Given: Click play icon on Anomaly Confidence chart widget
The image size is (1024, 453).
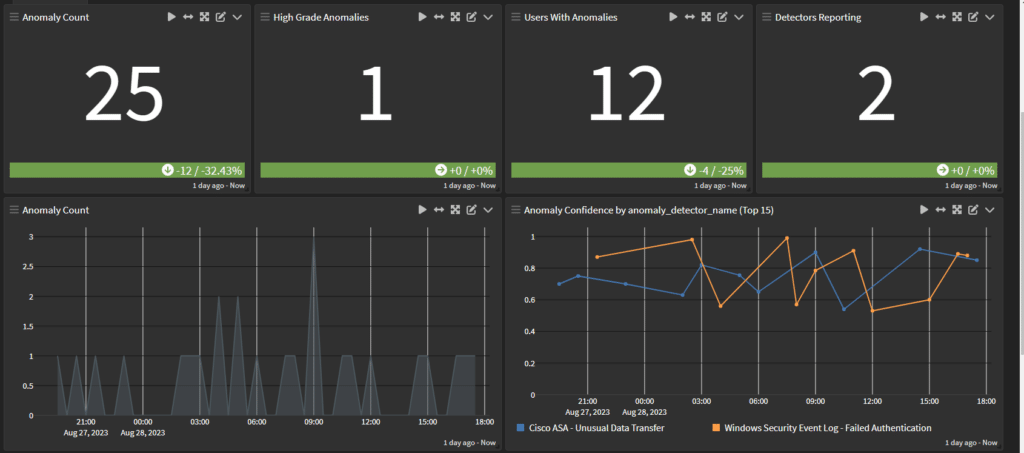Looking at the screenshot, I should [923, 210].
